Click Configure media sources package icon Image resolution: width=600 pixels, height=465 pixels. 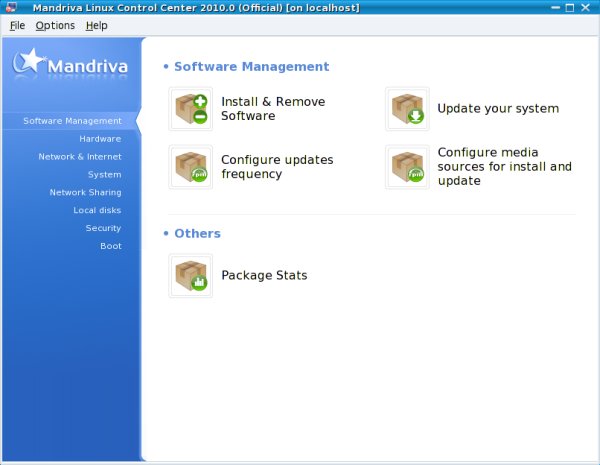[x=407, y=167]
